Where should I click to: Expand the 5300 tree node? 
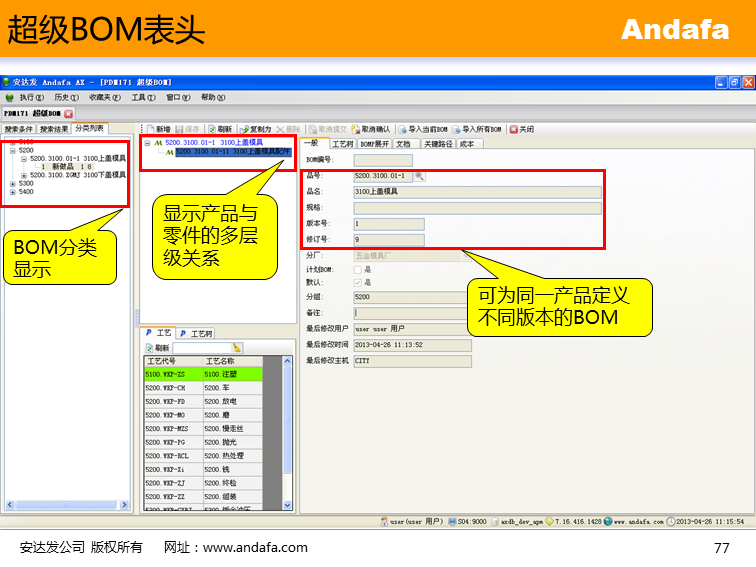pyautogui.click(x=13, y=183)
